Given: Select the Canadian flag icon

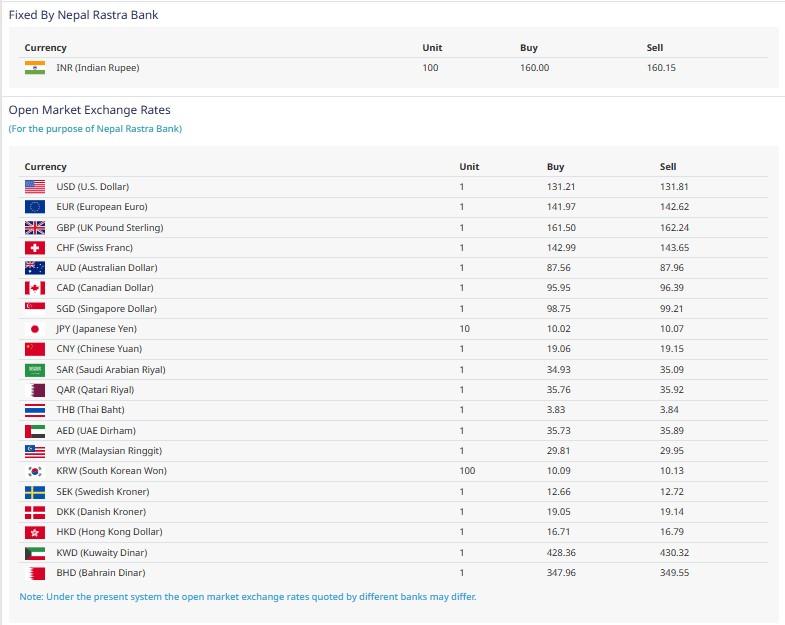Looking at the screenshot, I should [x=35, y=288].
